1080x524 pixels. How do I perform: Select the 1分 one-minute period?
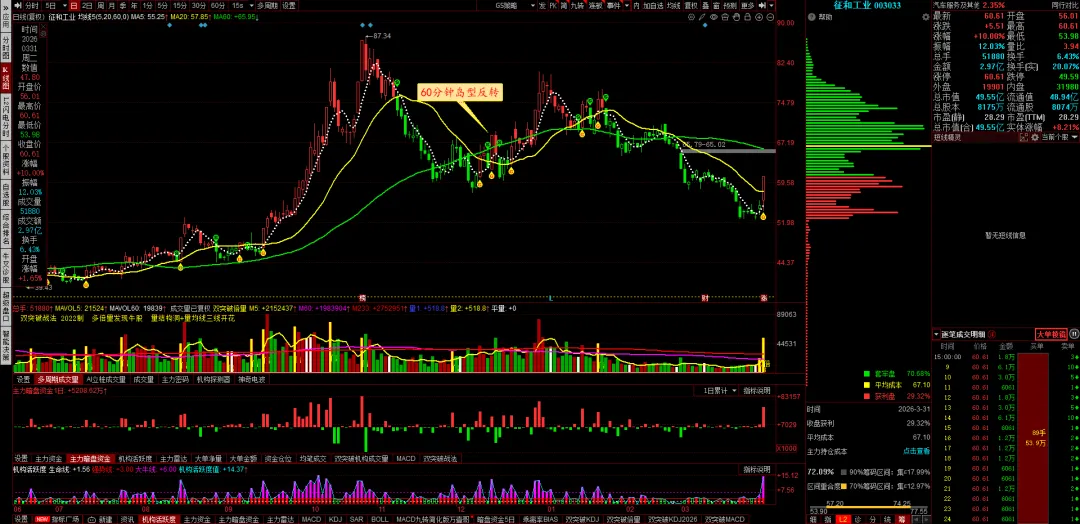(x=147, y=5)
